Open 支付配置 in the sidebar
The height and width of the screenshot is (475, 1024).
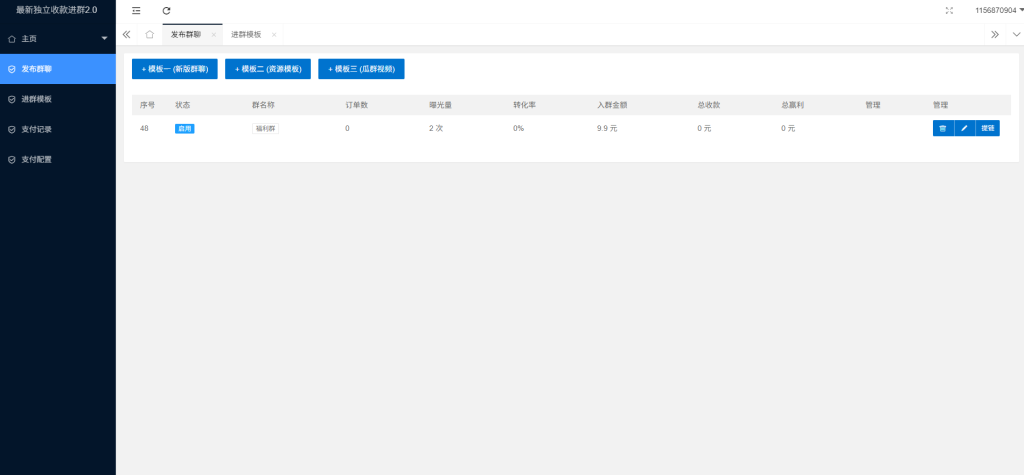click(37, 159)
